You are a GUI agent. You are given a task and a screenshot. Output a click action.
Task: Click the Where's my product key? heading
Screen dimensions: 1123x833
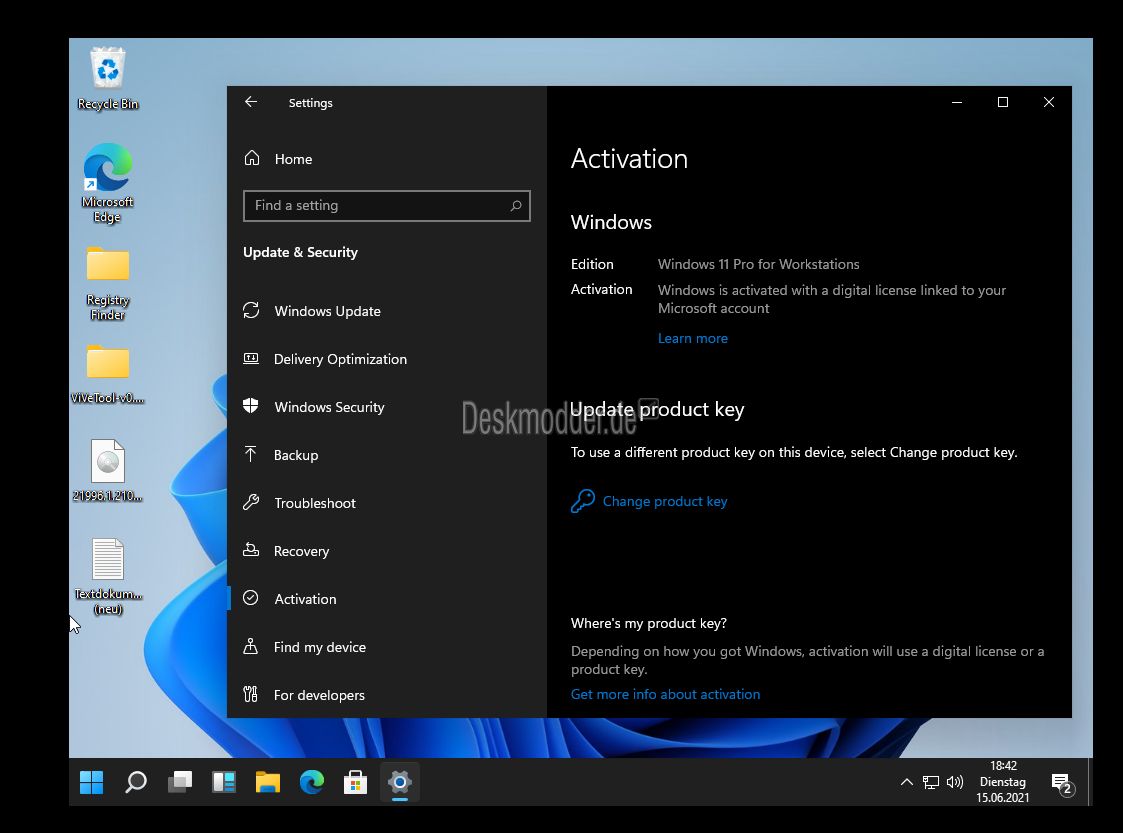tap(649, 623)
